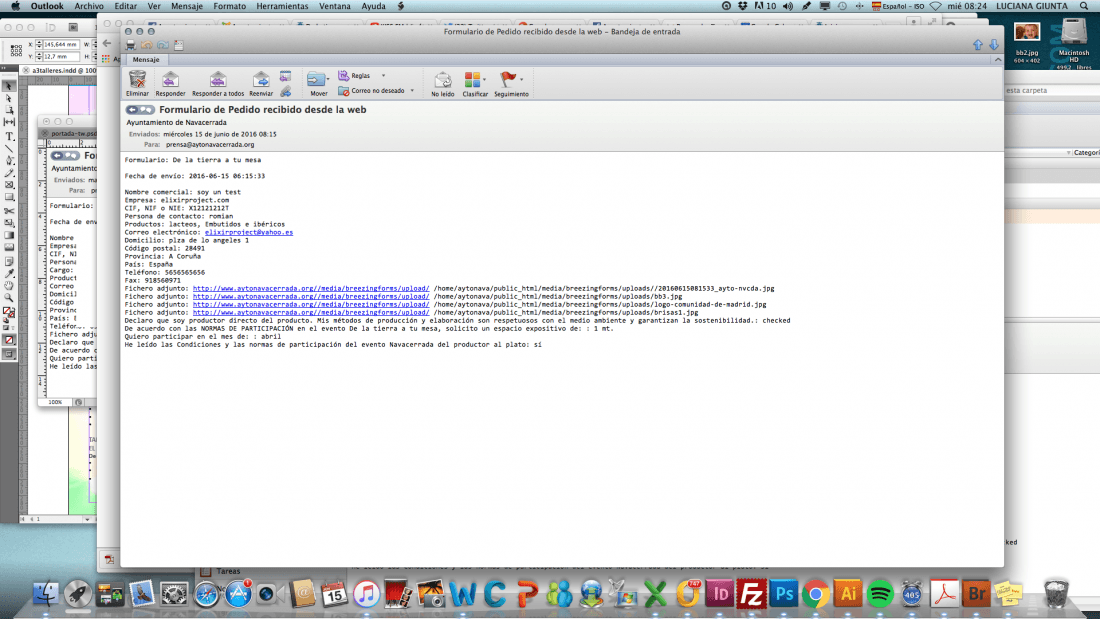1100x619 pixels.
Task: Open the Herramientas menu
Action: tap(282, 6)
